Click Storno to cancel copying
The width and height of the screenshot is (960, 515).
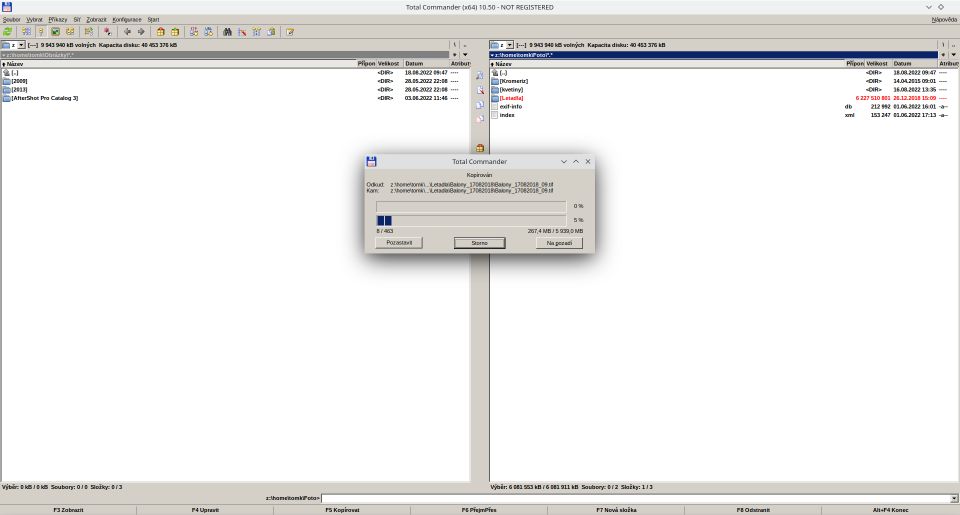click(479, 243)
